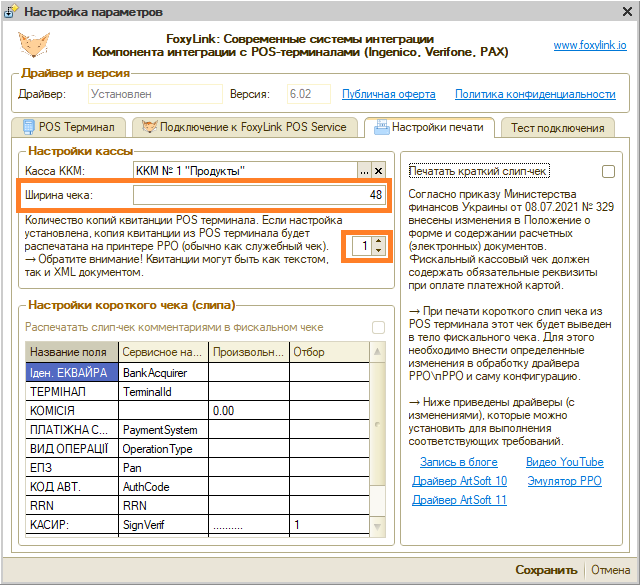The height and width of the screenshot is (585, 640).
Task: Decrease receipt copies with down arrow
Action: point(377,250)
